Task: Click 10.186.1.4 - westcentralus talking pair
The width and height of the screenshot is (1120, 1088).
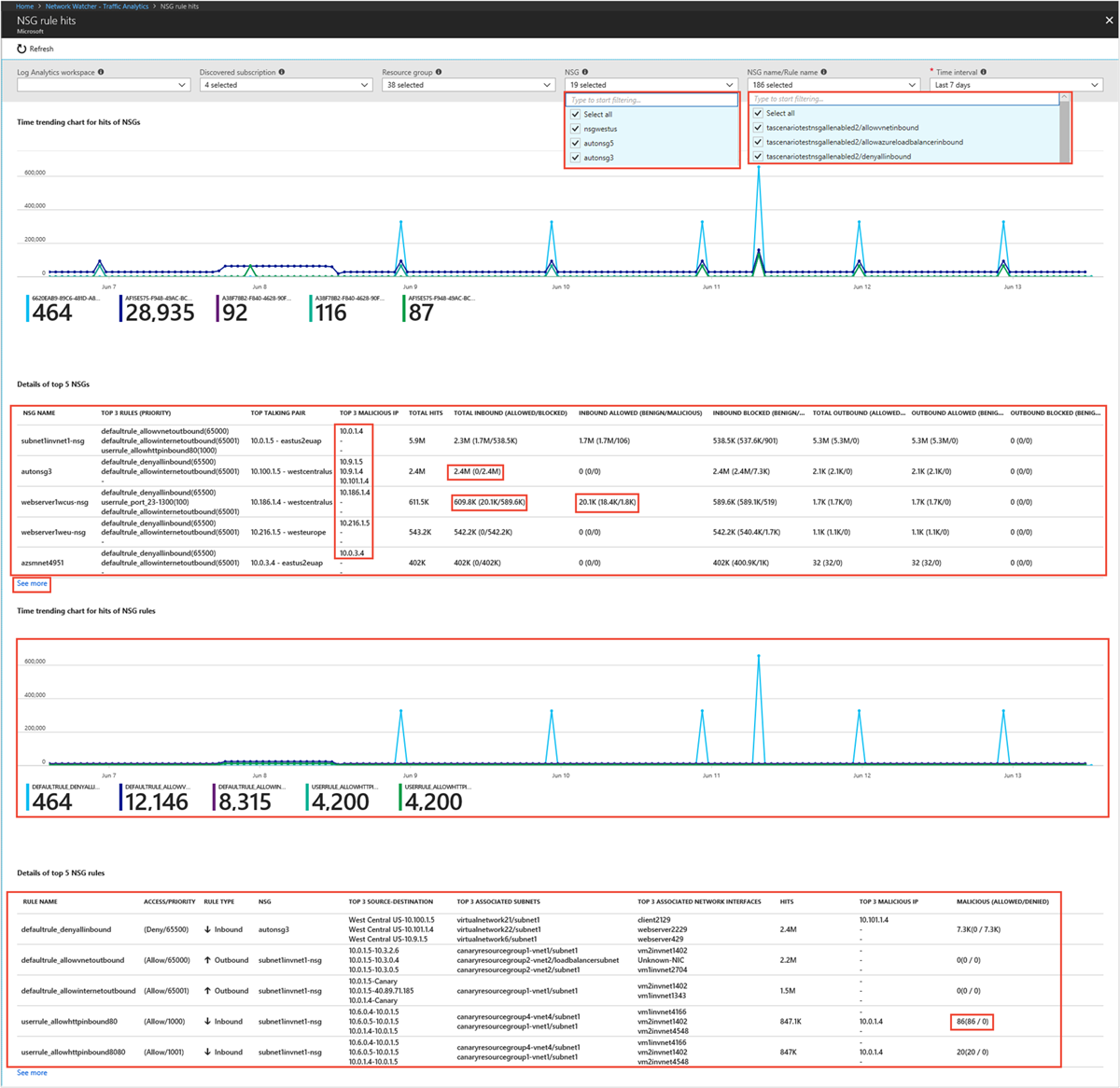Action: click(x=291, y=502)
